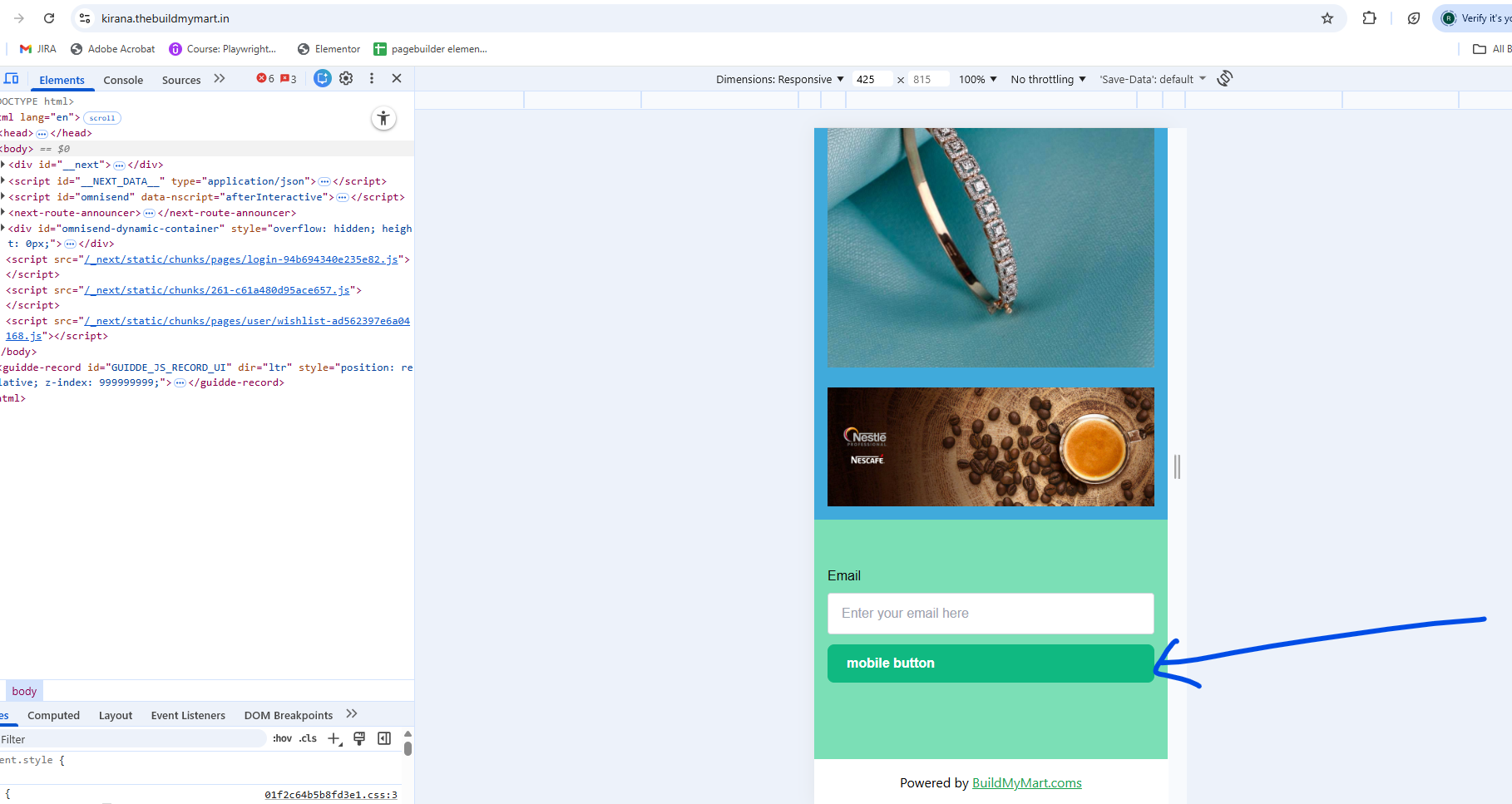Click the new style rule plus icon
The width and height of the screenshot is (1512, 804).
click(334, 738)
